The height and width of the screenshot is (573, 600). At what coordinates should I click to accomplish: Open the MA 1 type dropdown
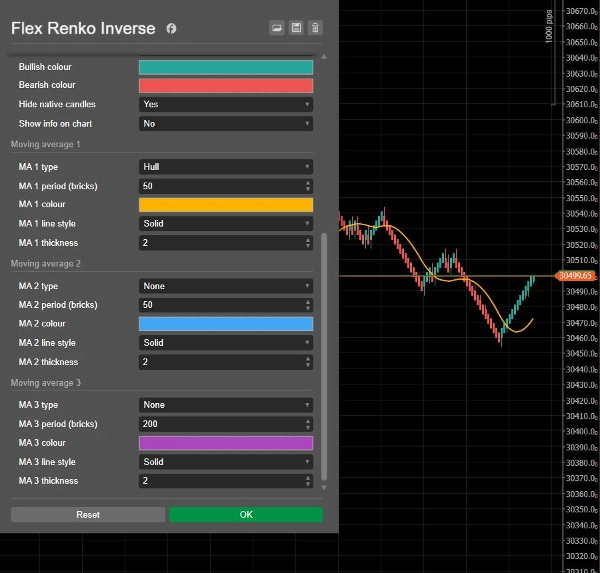point(226,167)
